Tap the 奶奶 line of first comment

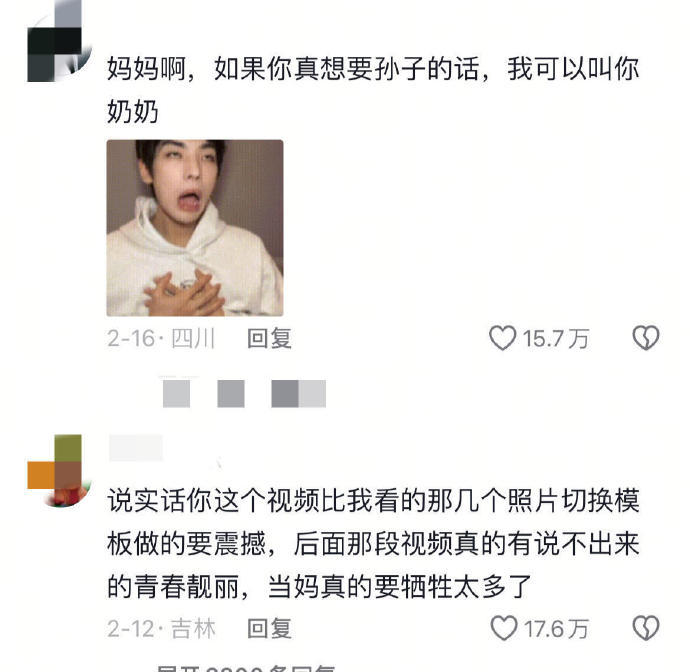click(132, 112)
